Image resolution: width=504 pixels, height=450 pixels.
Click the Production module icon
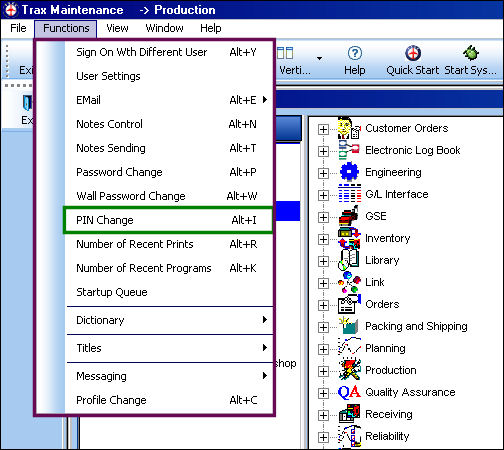[x=349, y=370]
